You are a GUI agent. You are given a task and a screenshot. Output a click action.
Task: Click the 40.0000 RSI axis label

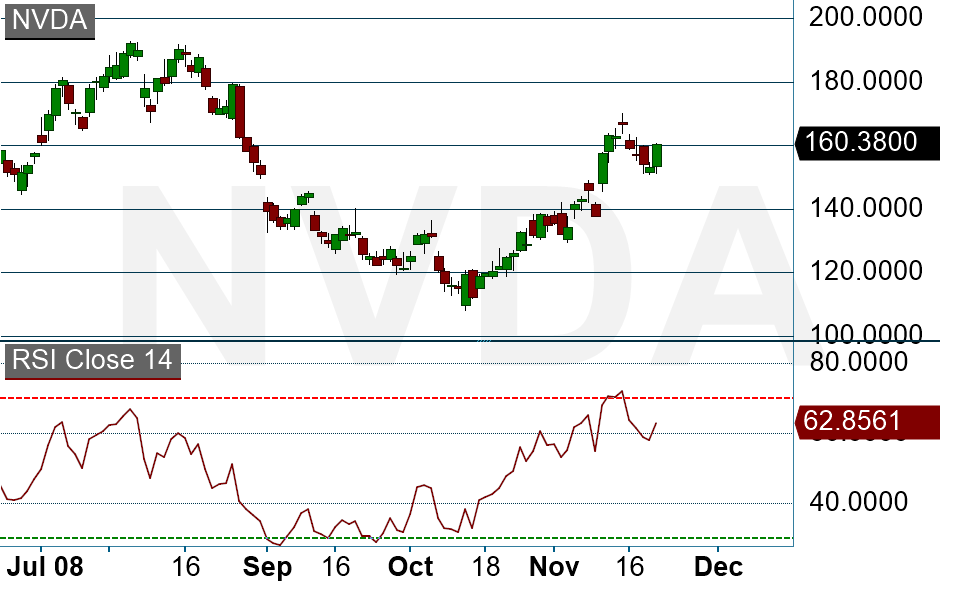click(x=858, y=502)
